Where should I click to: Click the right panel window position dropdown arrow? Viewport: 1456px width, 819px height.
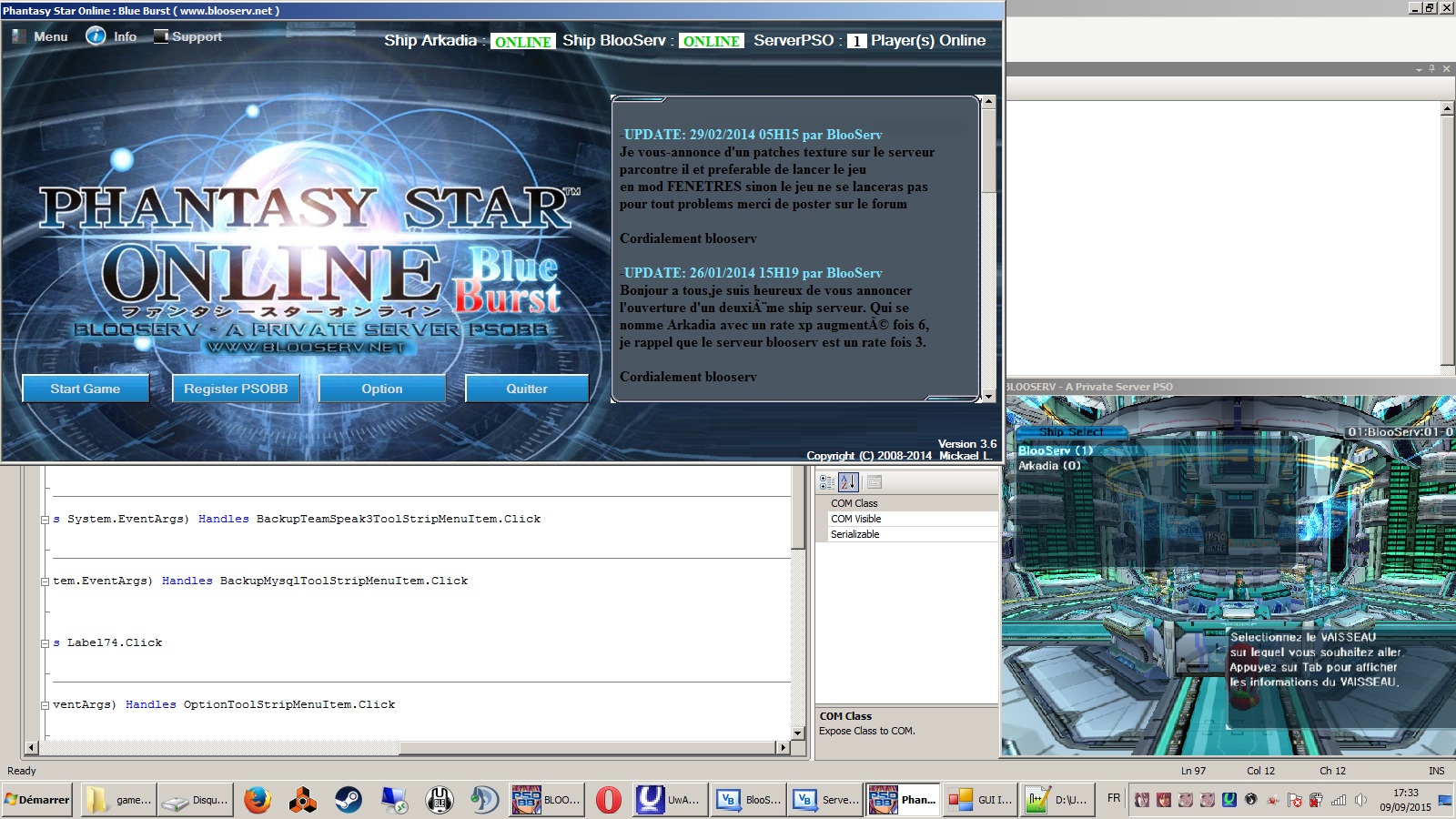click(x=1419, y=69)
